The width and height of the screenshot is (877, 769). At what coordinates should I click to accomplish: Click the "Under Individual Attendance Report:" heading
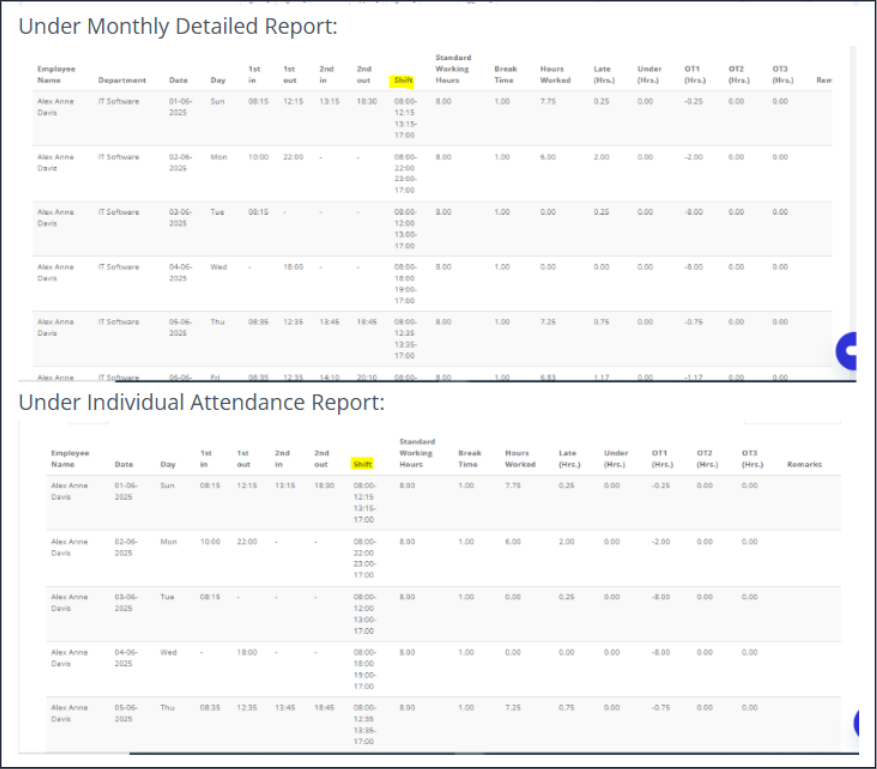[201, 402]
